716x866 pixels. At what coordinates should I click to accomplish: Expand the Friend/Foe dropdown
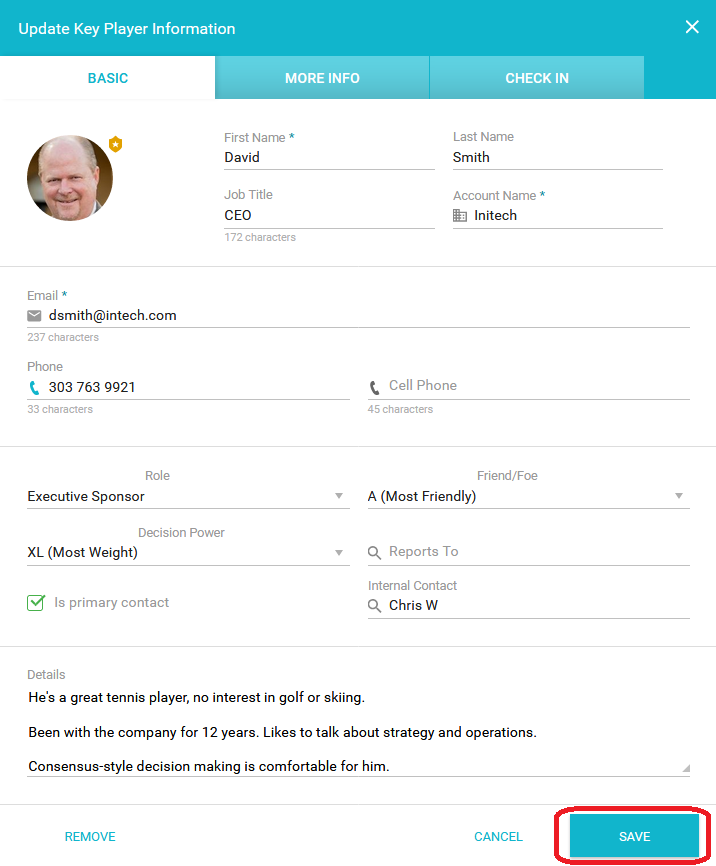coord(529,496)
